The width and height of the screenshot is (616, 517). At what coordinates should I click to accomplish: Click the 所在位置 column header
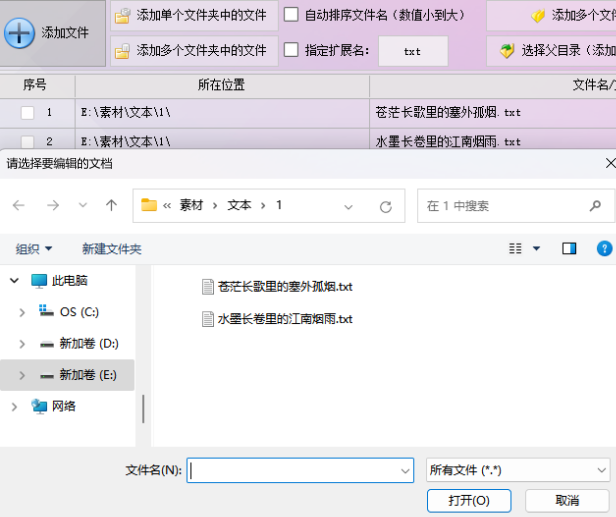pos(222,85)
